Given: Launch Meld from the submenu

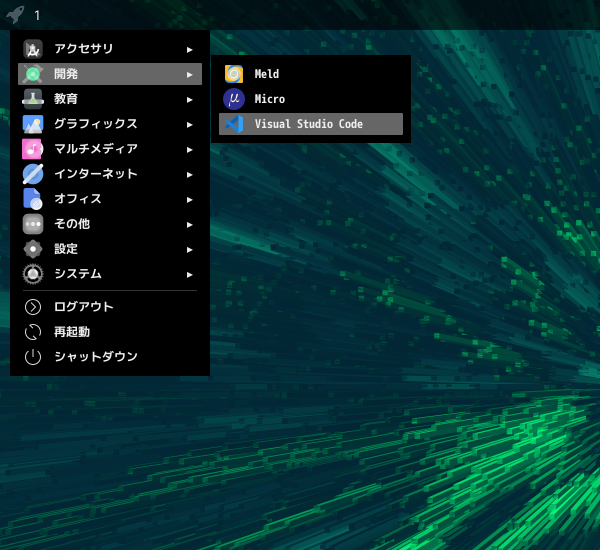Looking at the screenshot, I should click(x=311, y=74).
